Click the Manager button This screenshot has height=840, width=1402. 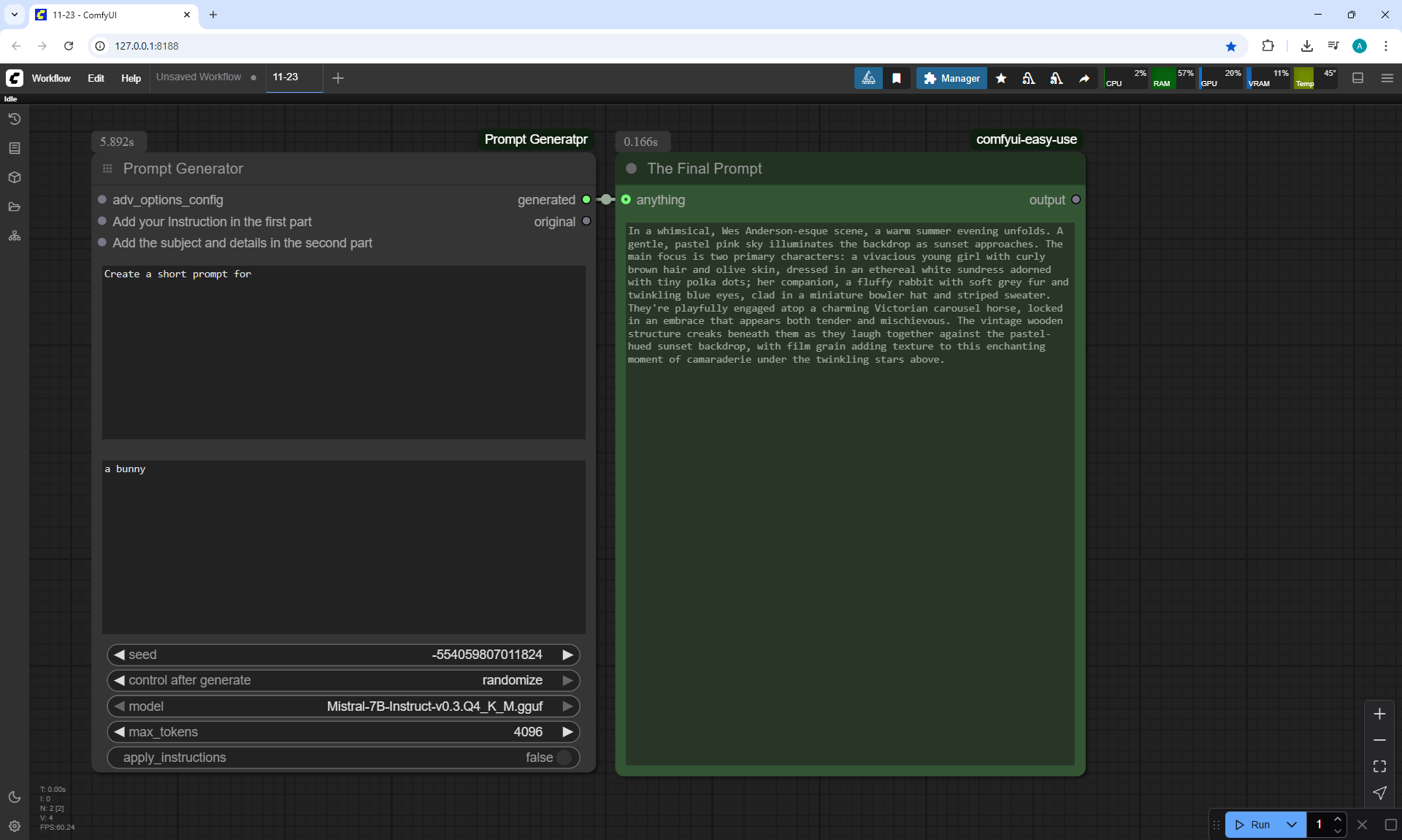coord(951,78)
